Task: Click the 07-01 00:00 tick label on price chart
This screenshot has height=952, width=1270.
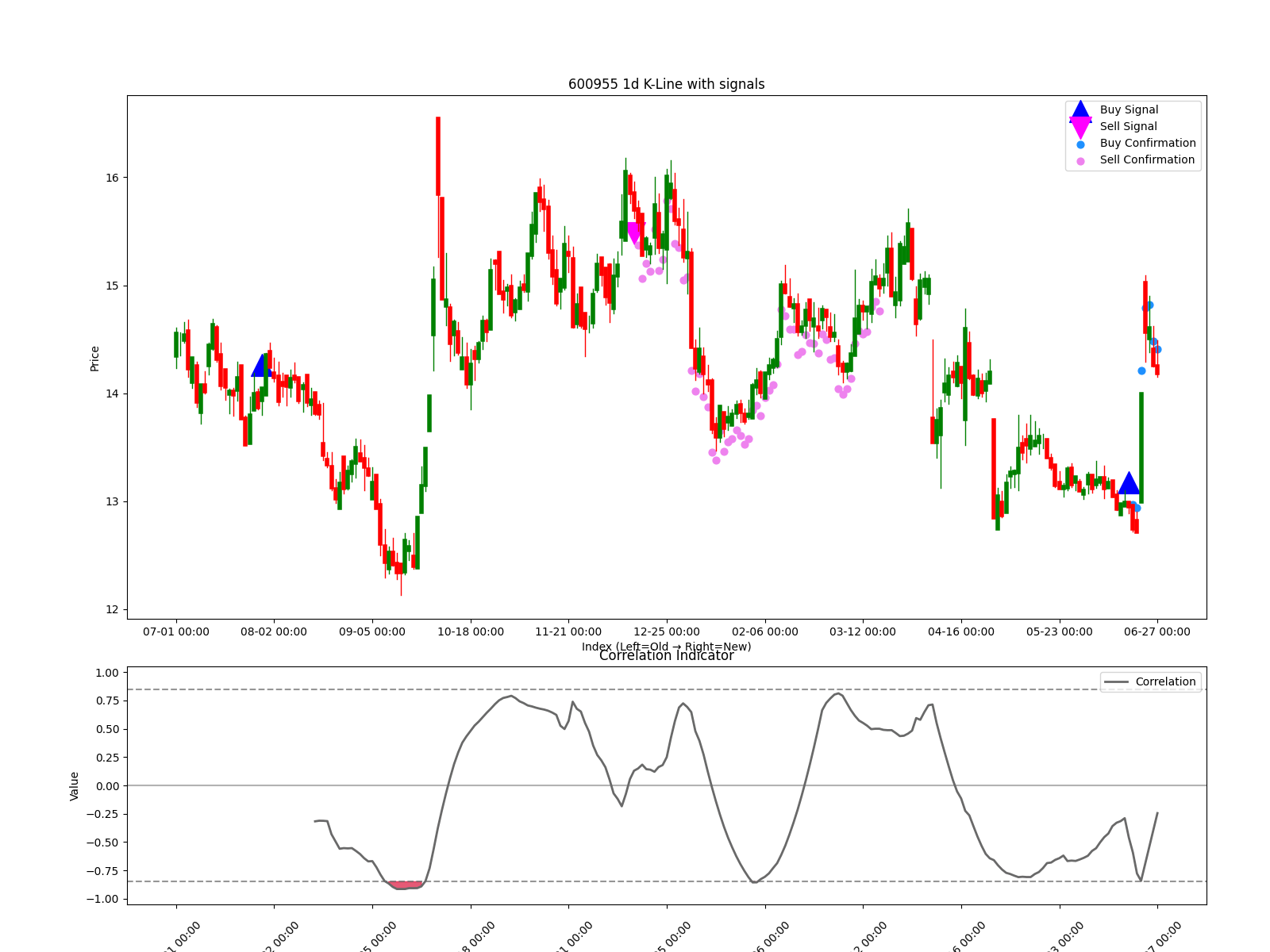Action: (176, 631)
